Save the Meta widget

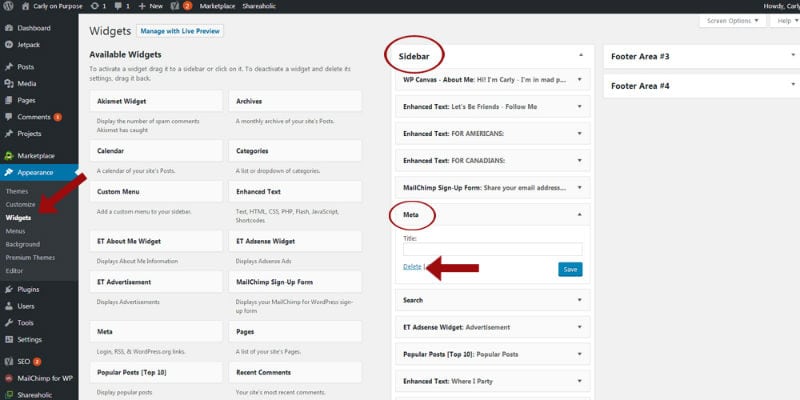(x=570, y=269)
